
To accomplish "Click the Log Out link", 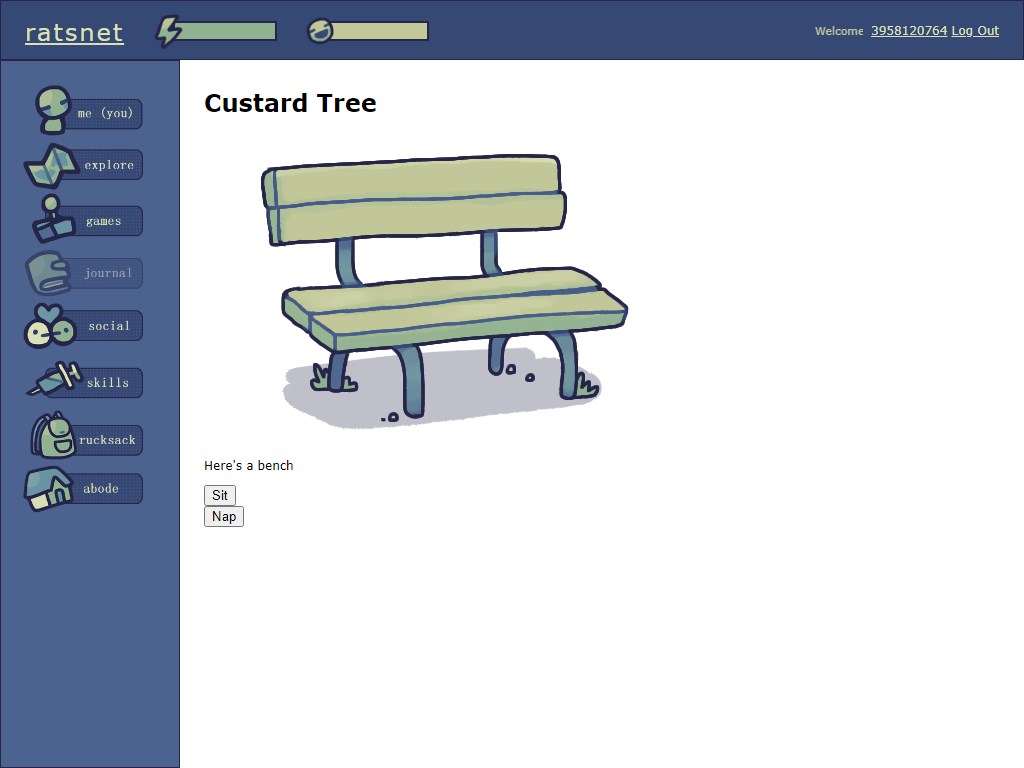I will (974, 31).
